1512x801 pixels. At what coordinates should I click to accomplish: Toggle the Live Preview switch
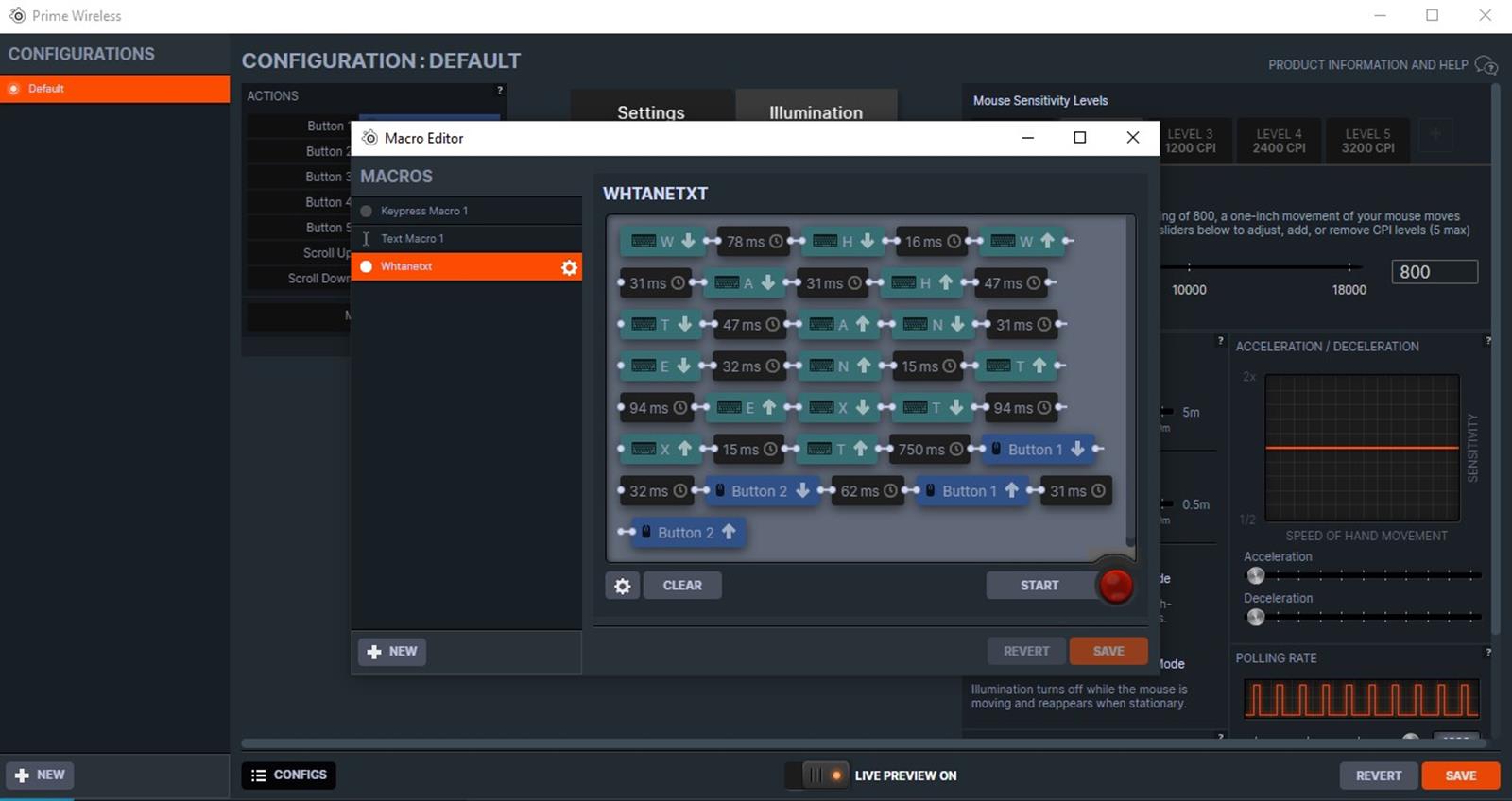[816, 775]
